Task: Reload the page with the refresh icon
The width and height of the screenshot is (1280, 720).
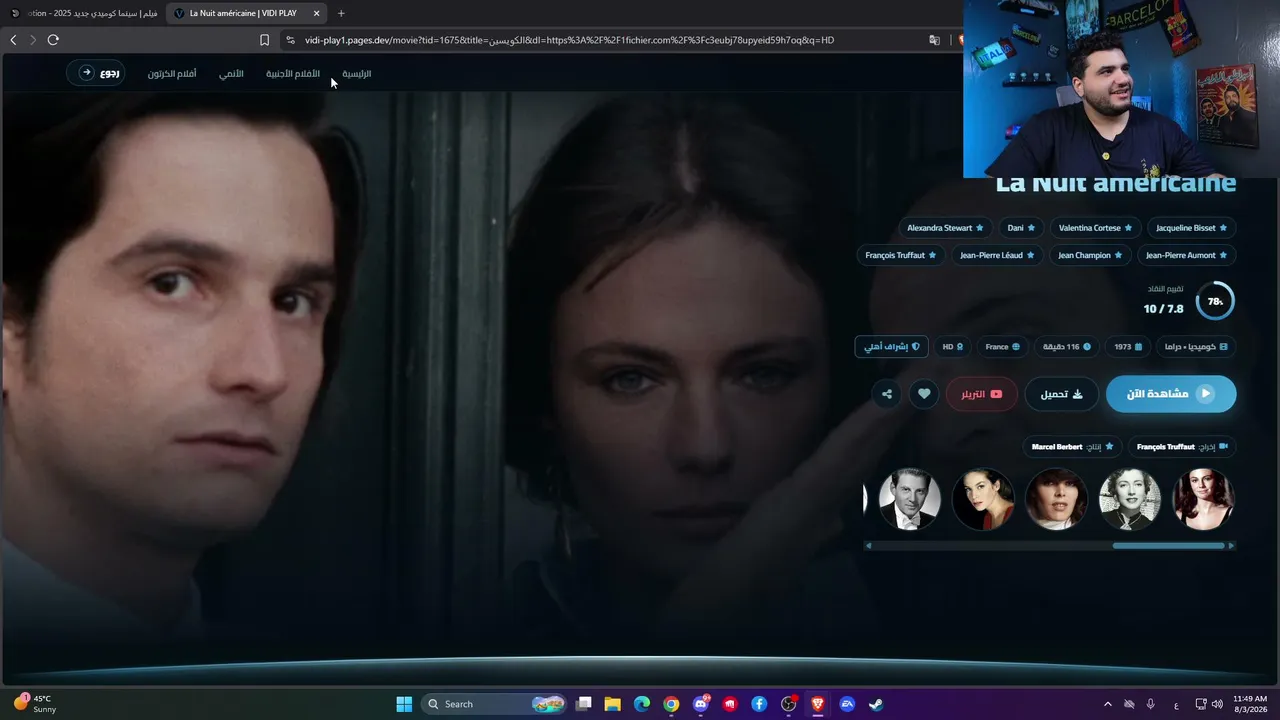Action: [53, 40]
